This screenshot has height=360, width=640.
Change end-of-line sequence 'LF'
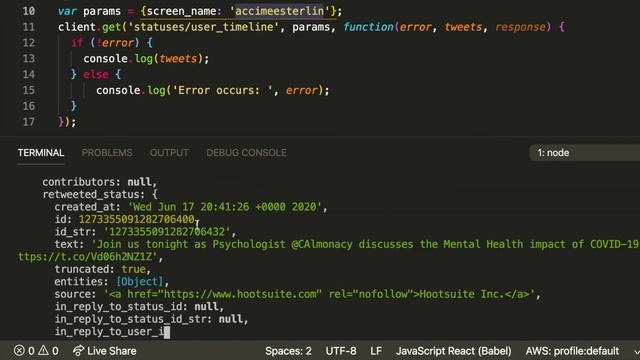376,351
